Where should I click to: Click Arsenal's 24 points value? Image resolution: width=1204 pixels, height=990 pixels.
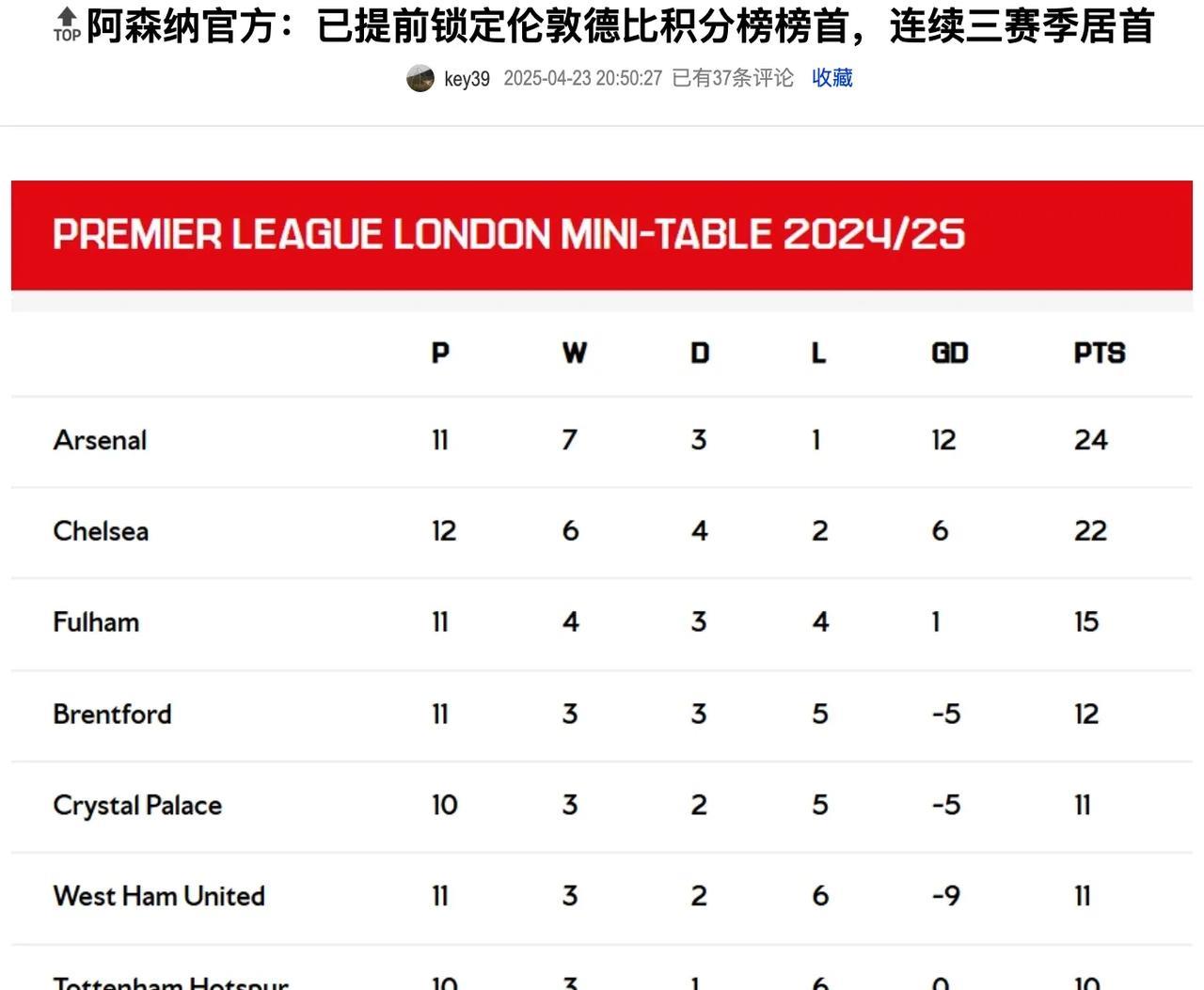pos(1091,440)
